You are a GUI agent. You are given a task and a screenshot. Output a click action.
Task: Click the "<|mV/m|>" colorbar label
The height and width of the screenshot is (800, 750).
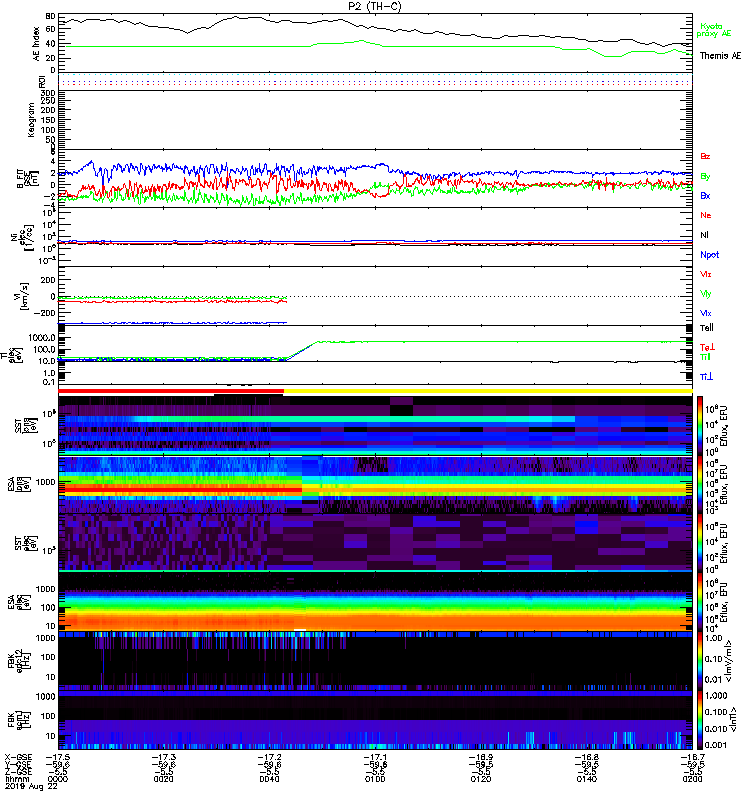[x=730, y=660]
